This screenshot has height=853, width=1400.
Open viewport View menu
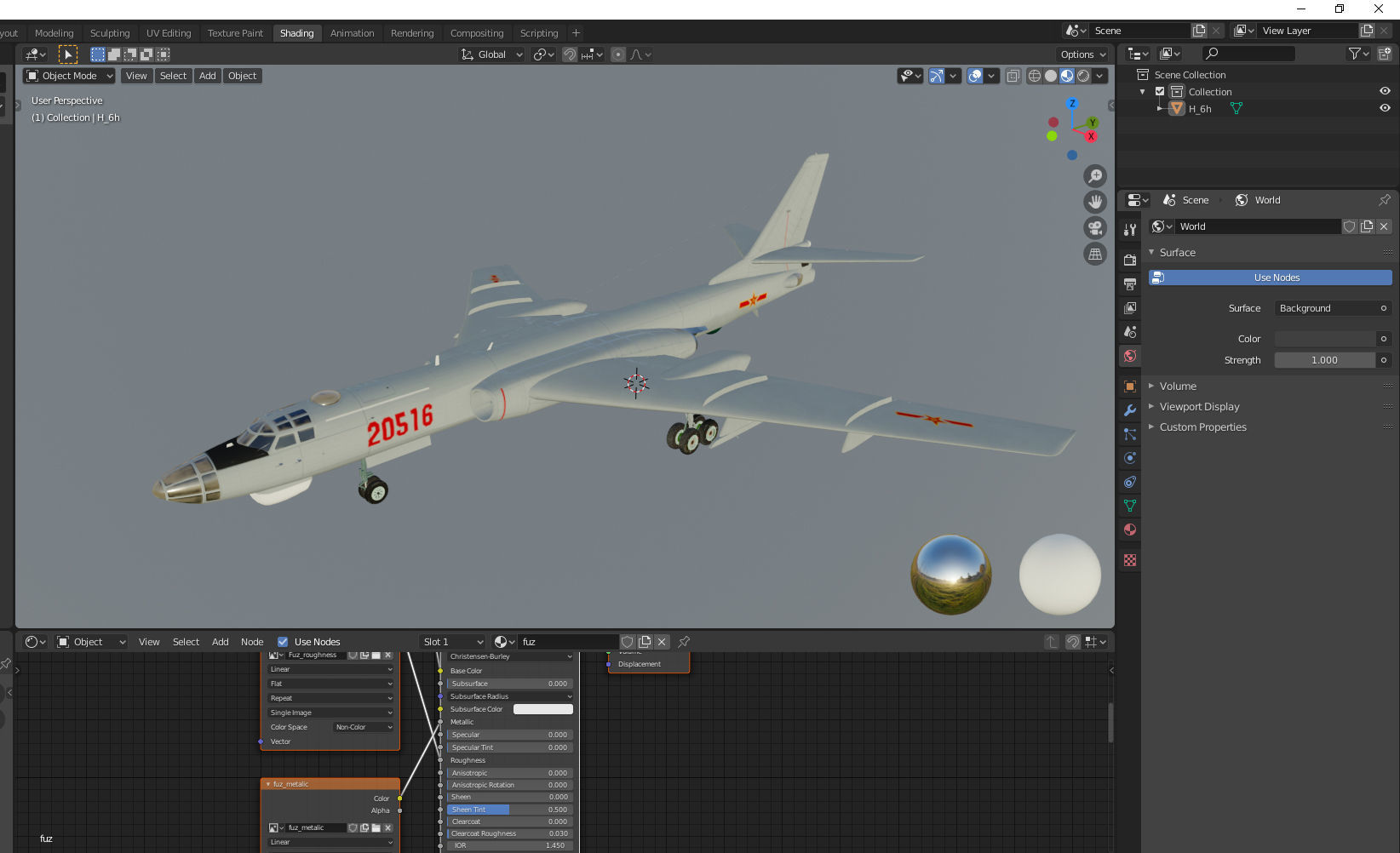[136, 76]
